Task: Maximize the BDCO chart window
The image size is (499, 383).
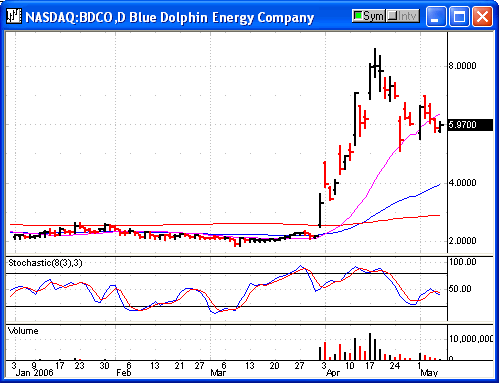Action: click(459, 16)
